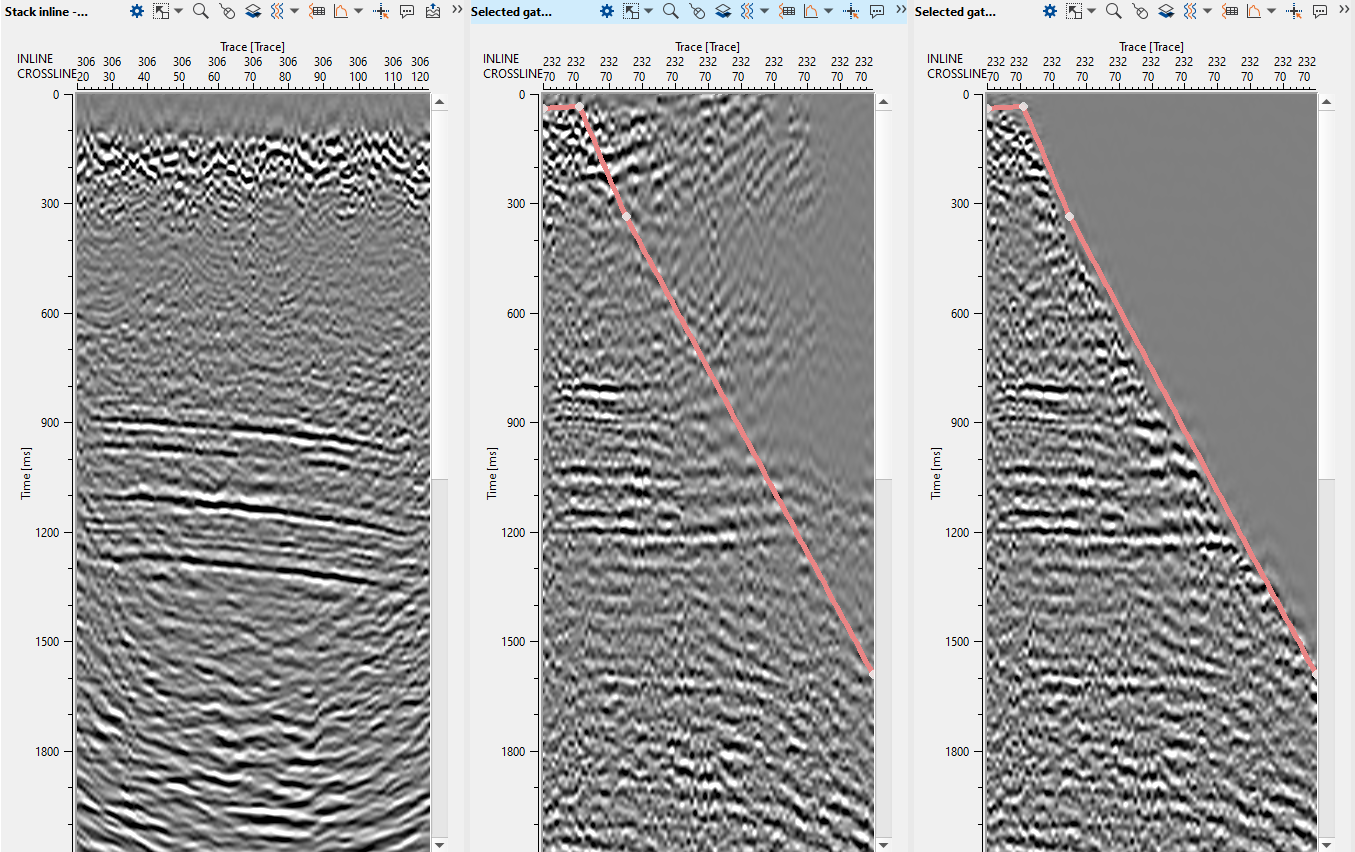Click wiggle traces icon in middle gather panel
The width and height of the screenshot is (1355, 852).
749,11
